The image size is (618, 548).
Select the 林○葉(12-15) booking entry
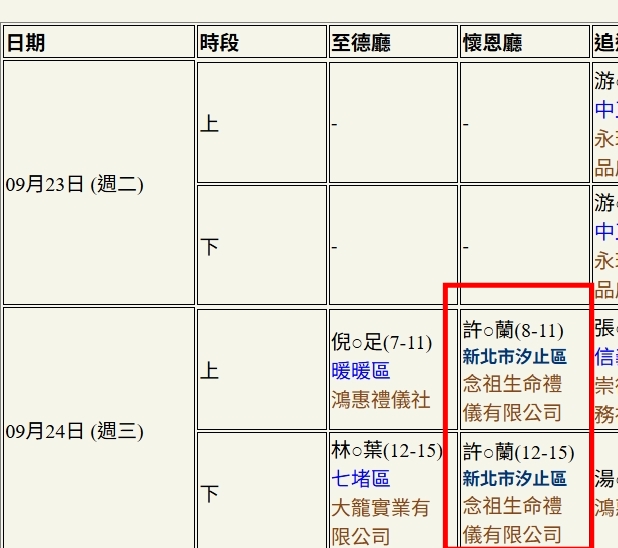click(386, 451)
